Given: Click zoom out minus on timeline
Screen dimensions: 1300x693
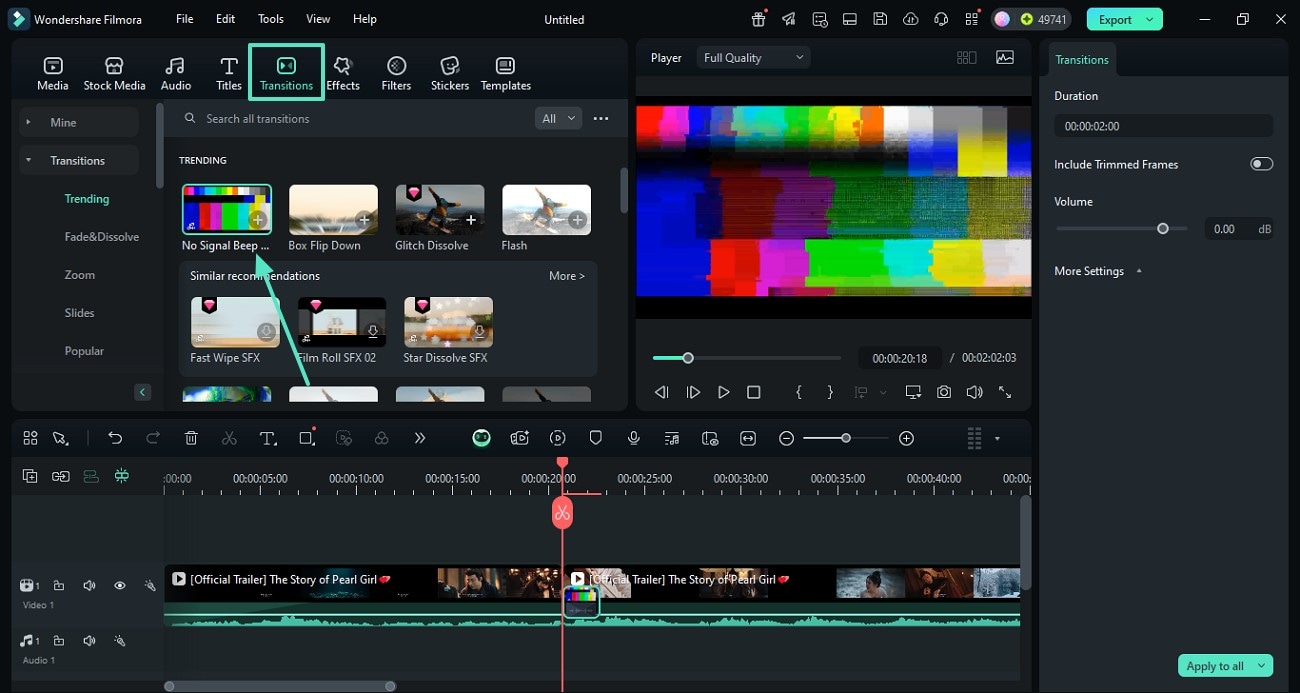Looking at the screenshot, I should click(x=787, y=438).
